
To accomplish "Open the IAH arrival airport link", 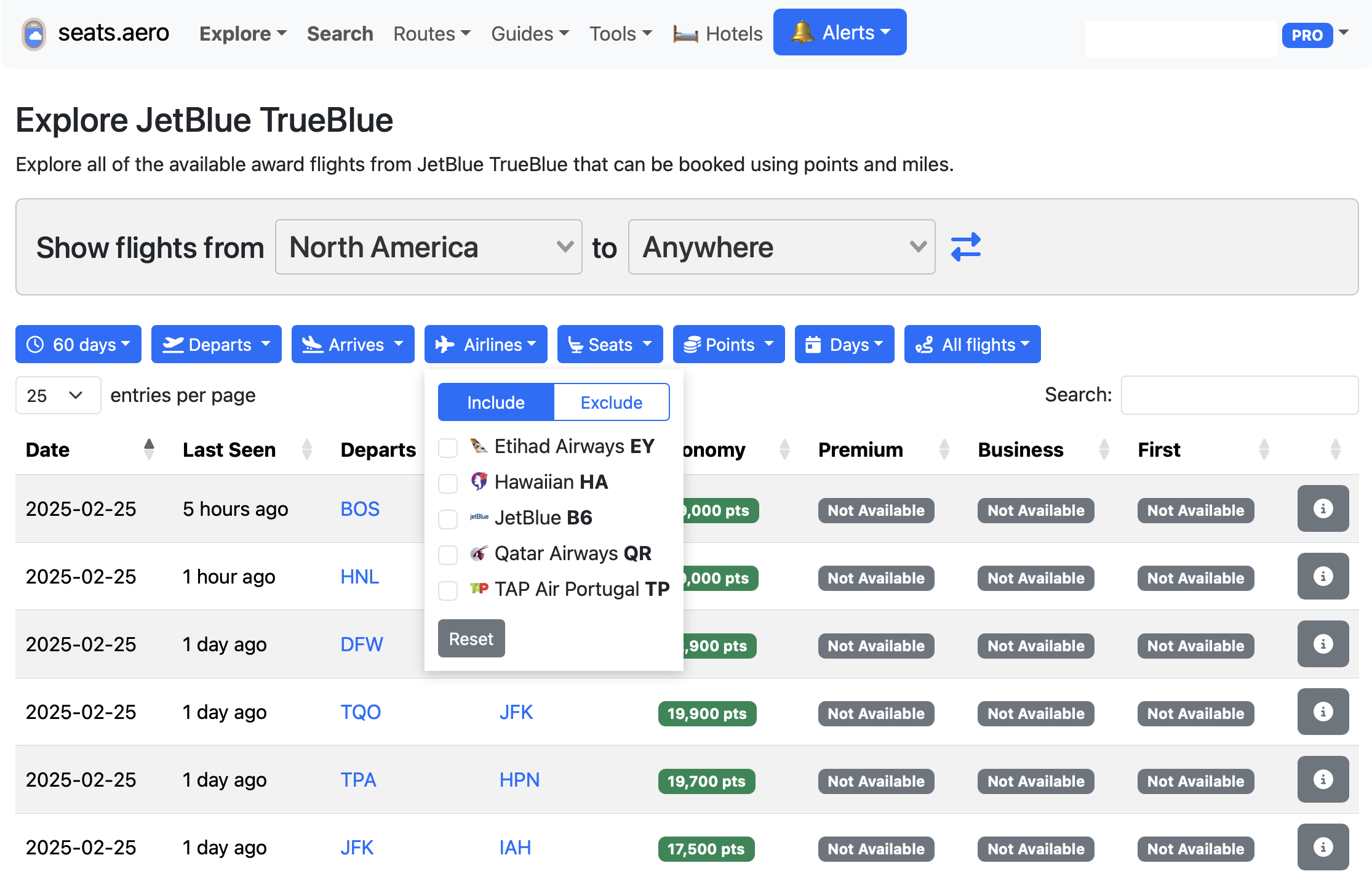I will [515, 847].
